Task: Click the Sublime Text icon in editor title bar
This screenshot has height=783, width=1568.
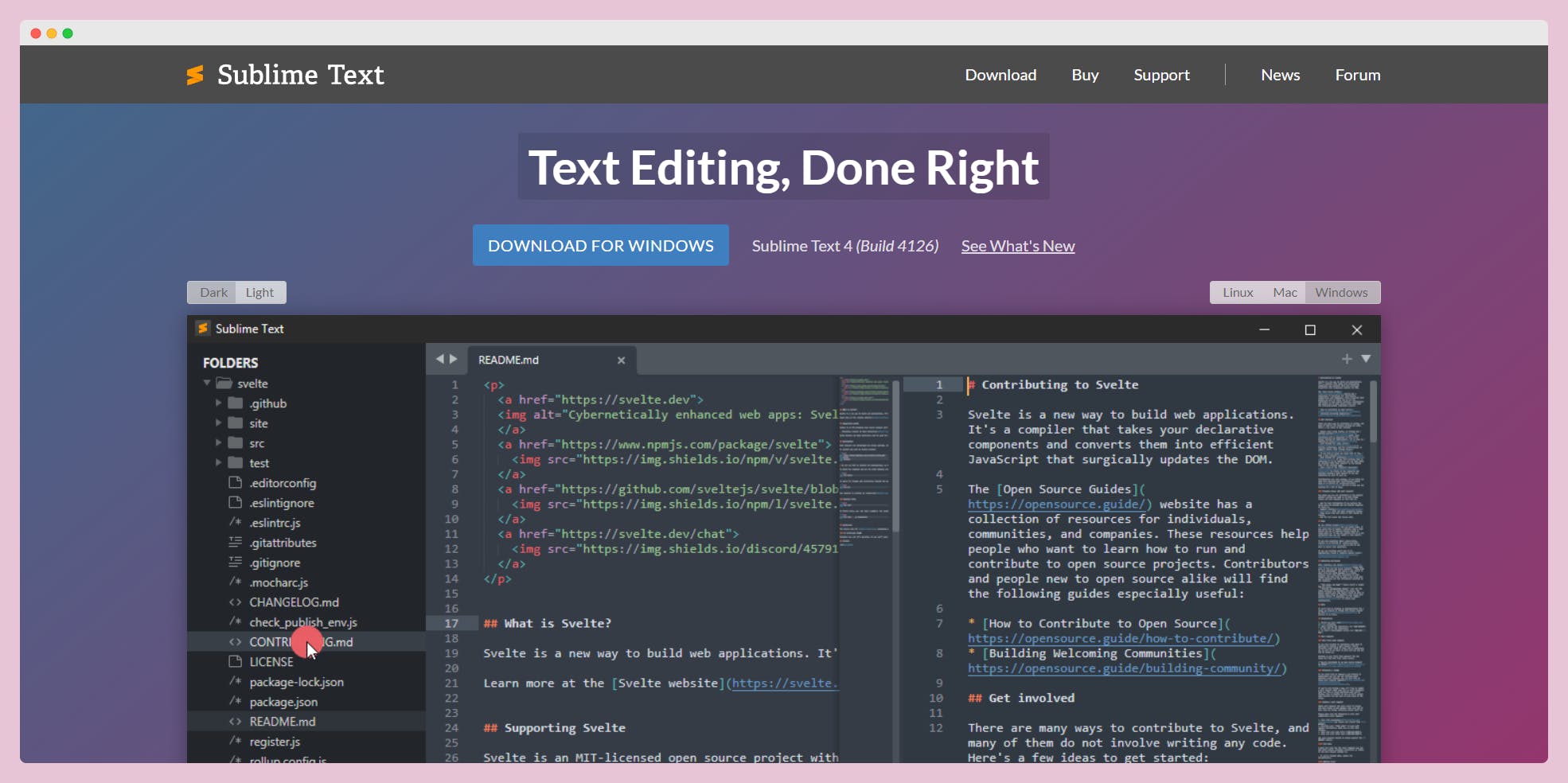Action: point(203,329)
